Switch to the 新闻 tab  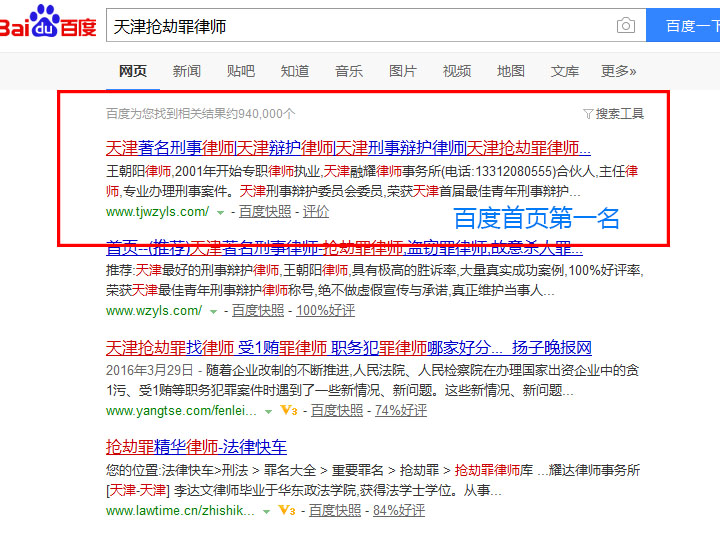coord(187,71)
